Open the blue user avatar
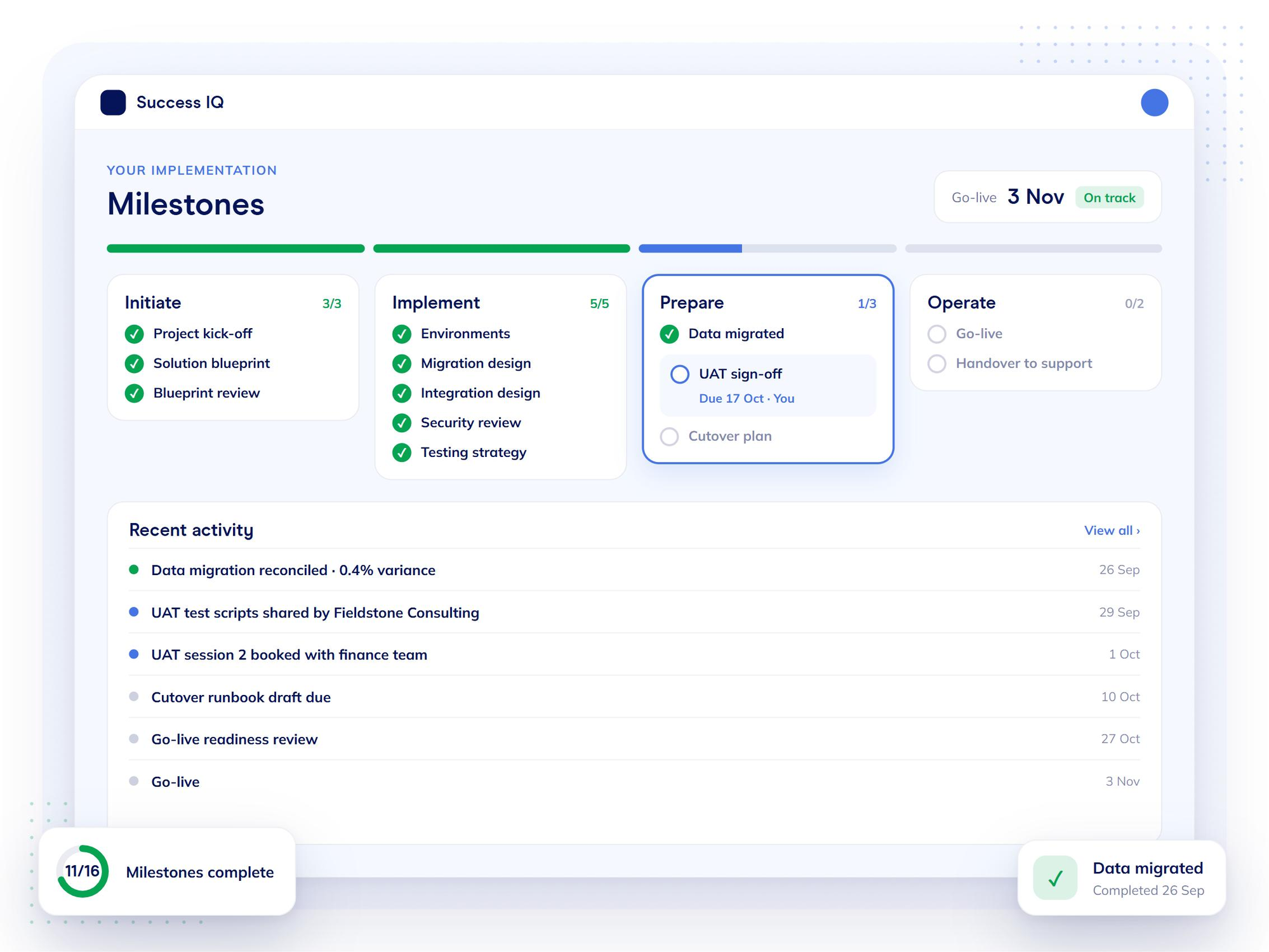This screenshot has height=952, width=1269. 1154,102
